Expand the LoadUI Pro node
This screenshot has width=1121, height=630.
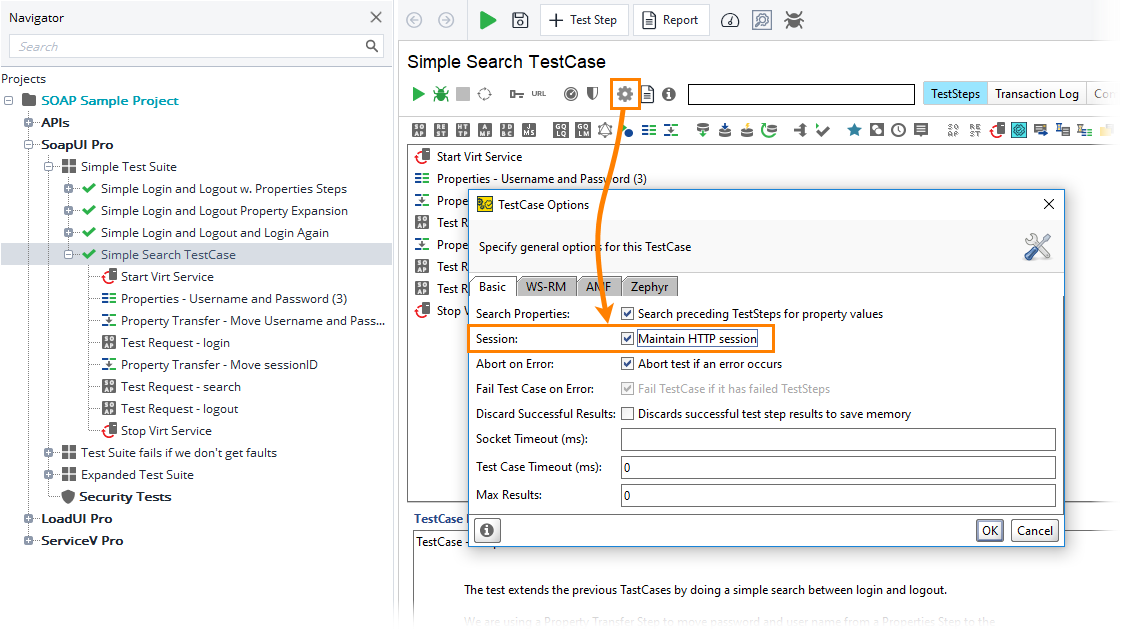click(29, 518)
